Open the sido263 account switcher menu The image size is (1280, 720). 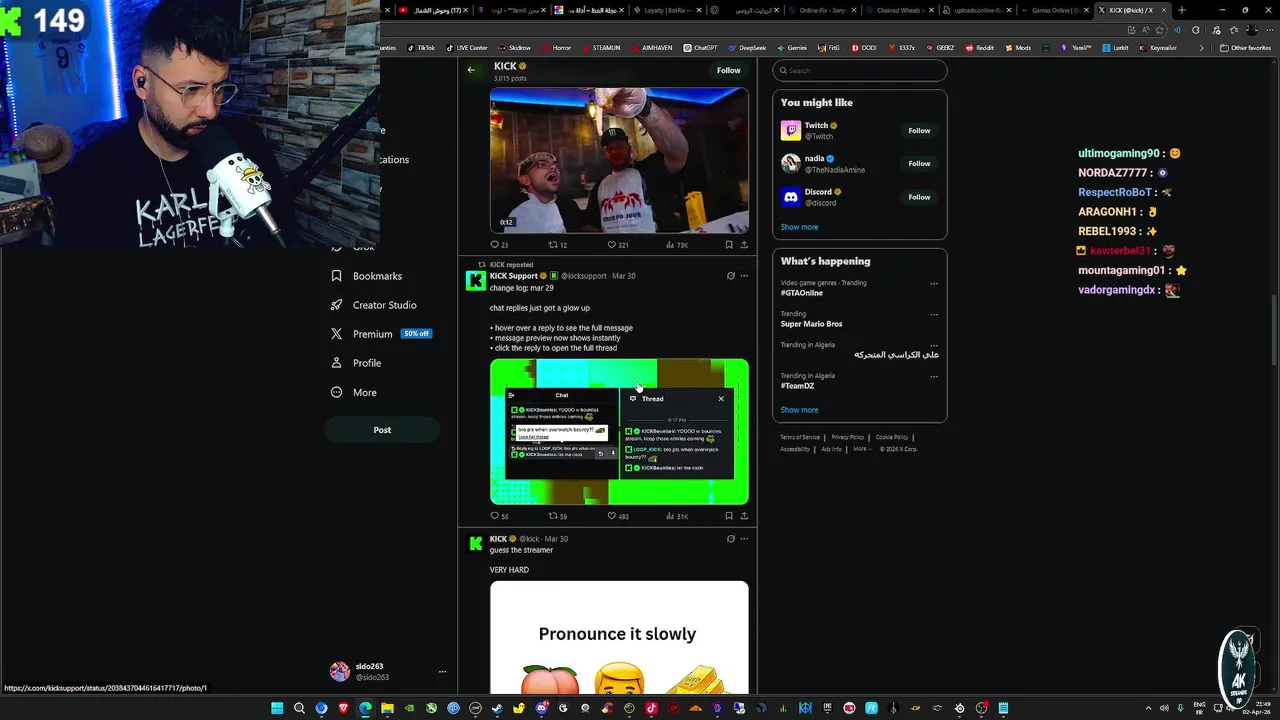[x=388, y=671]
